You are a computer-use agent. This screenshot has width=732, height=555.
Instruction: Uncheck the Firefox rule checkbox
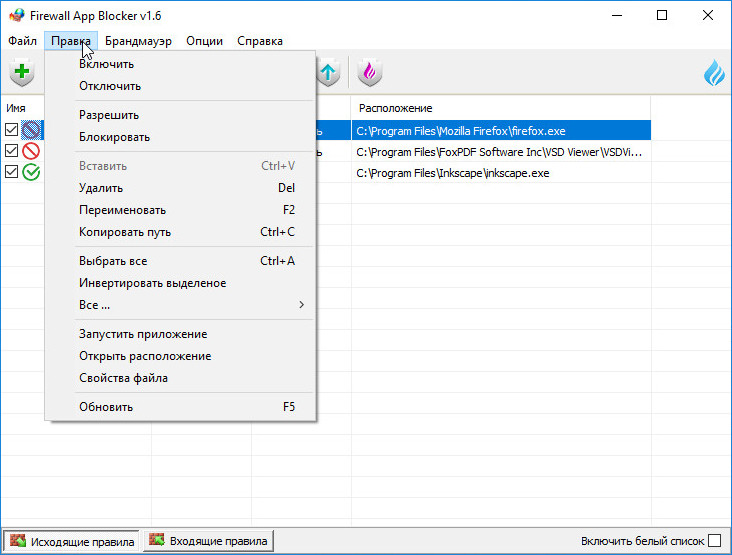(x=12, y=129)
